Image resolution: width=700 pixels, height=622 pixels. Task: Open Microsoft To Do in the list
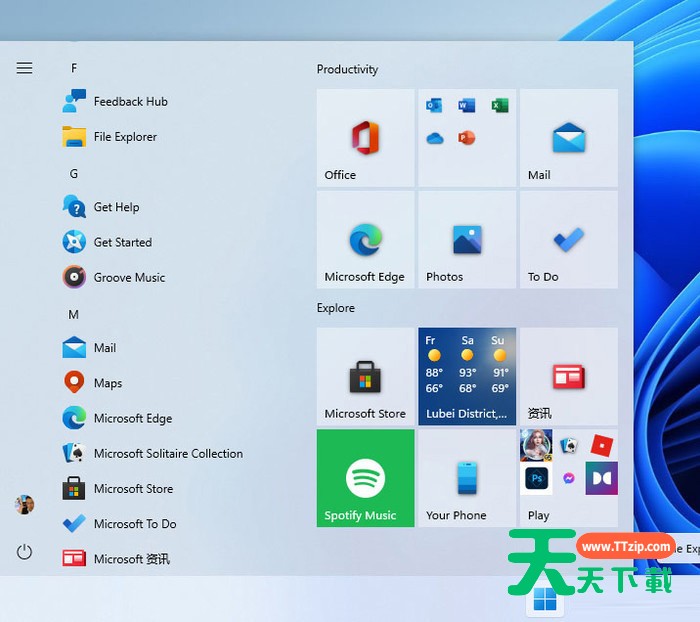point(120,524)
